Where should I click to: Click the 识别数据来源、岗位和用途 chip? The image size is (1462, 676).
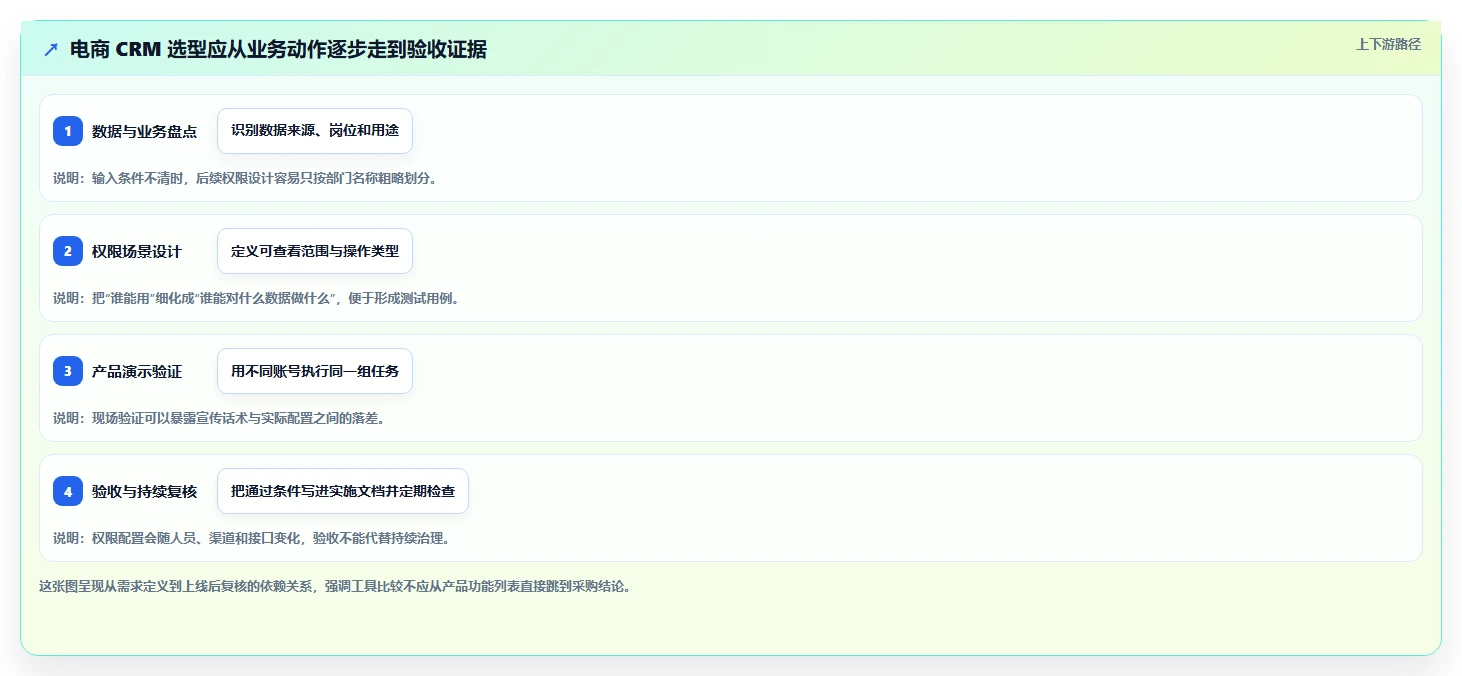point(315,131)
